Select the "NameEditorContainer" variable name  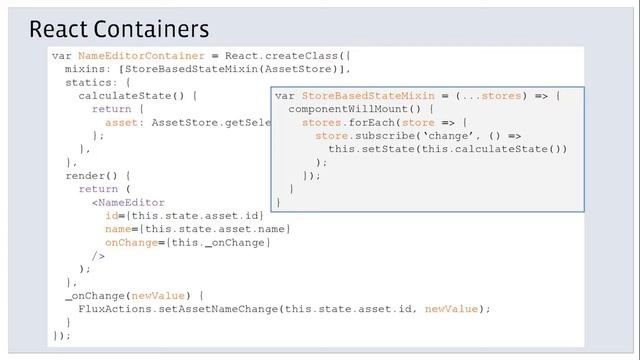pos(141,56)
